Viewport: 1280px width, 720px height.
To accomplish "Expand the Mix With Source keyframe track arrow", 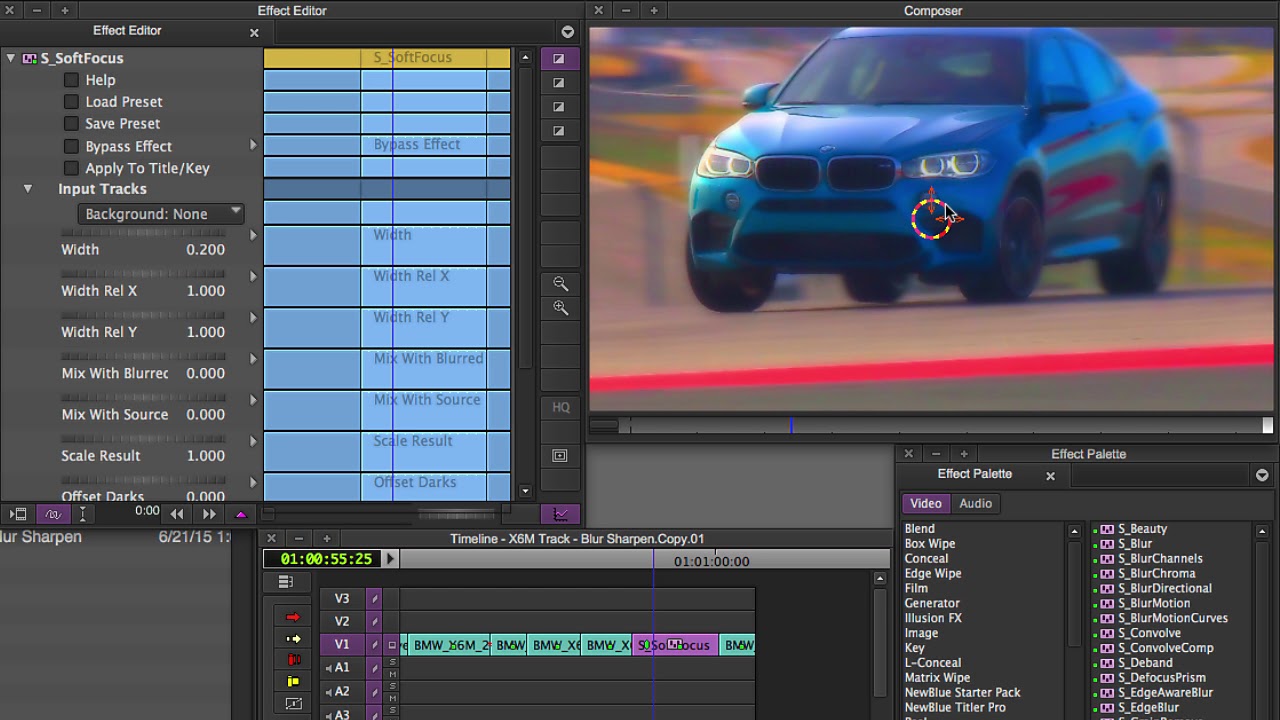I will pyautogui.click(x=253, y=400).
